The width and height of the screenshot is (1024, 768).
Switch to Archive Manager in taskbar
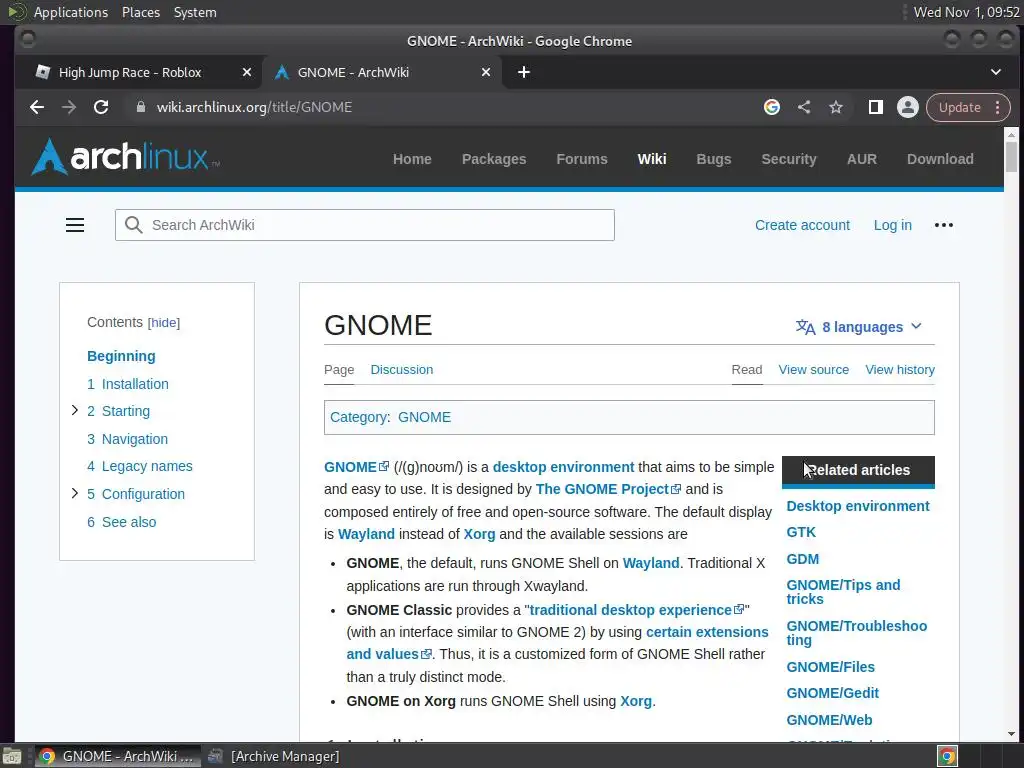point(274,756)
